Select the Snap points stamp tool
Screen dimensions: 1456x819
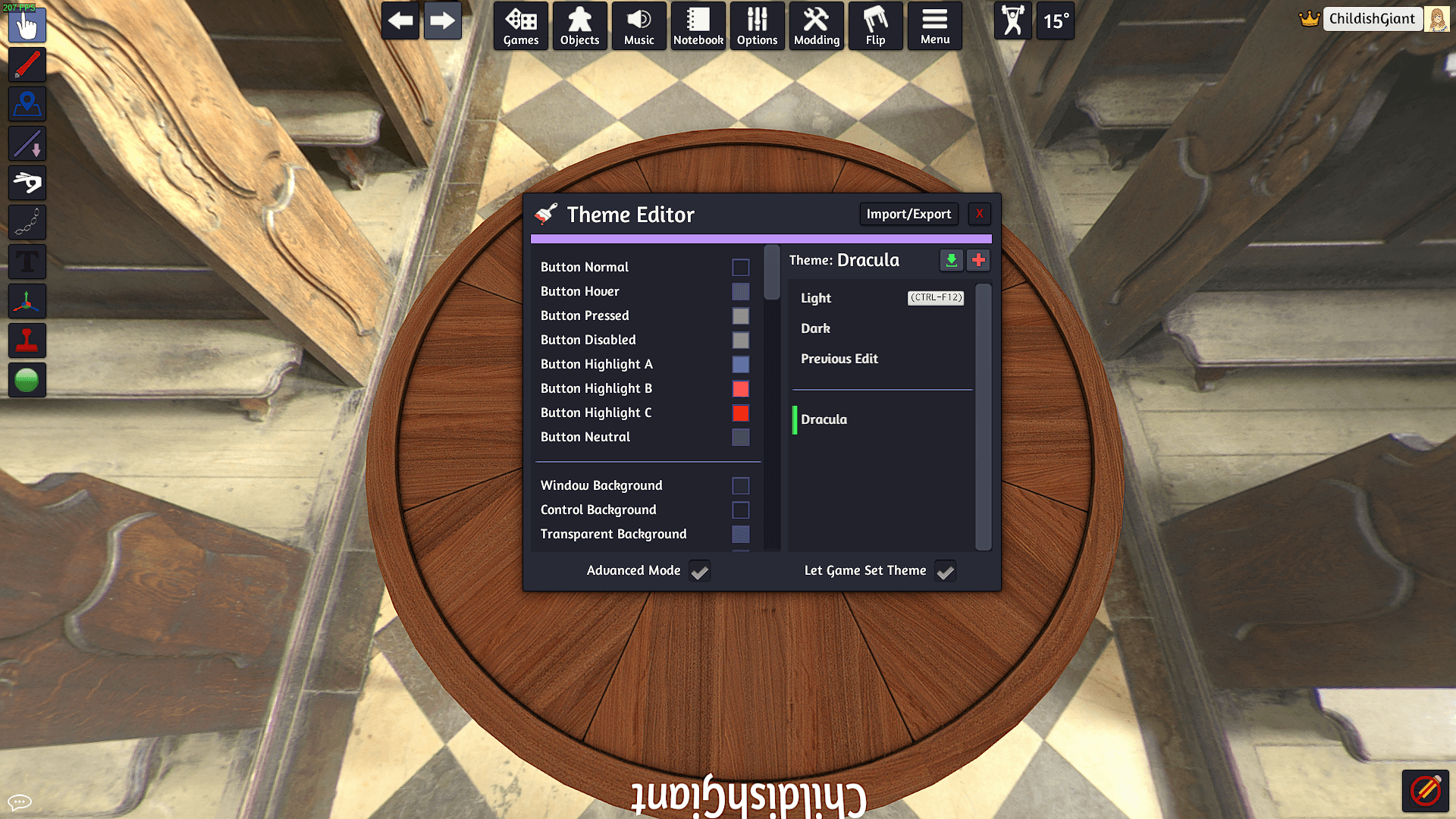27,340
